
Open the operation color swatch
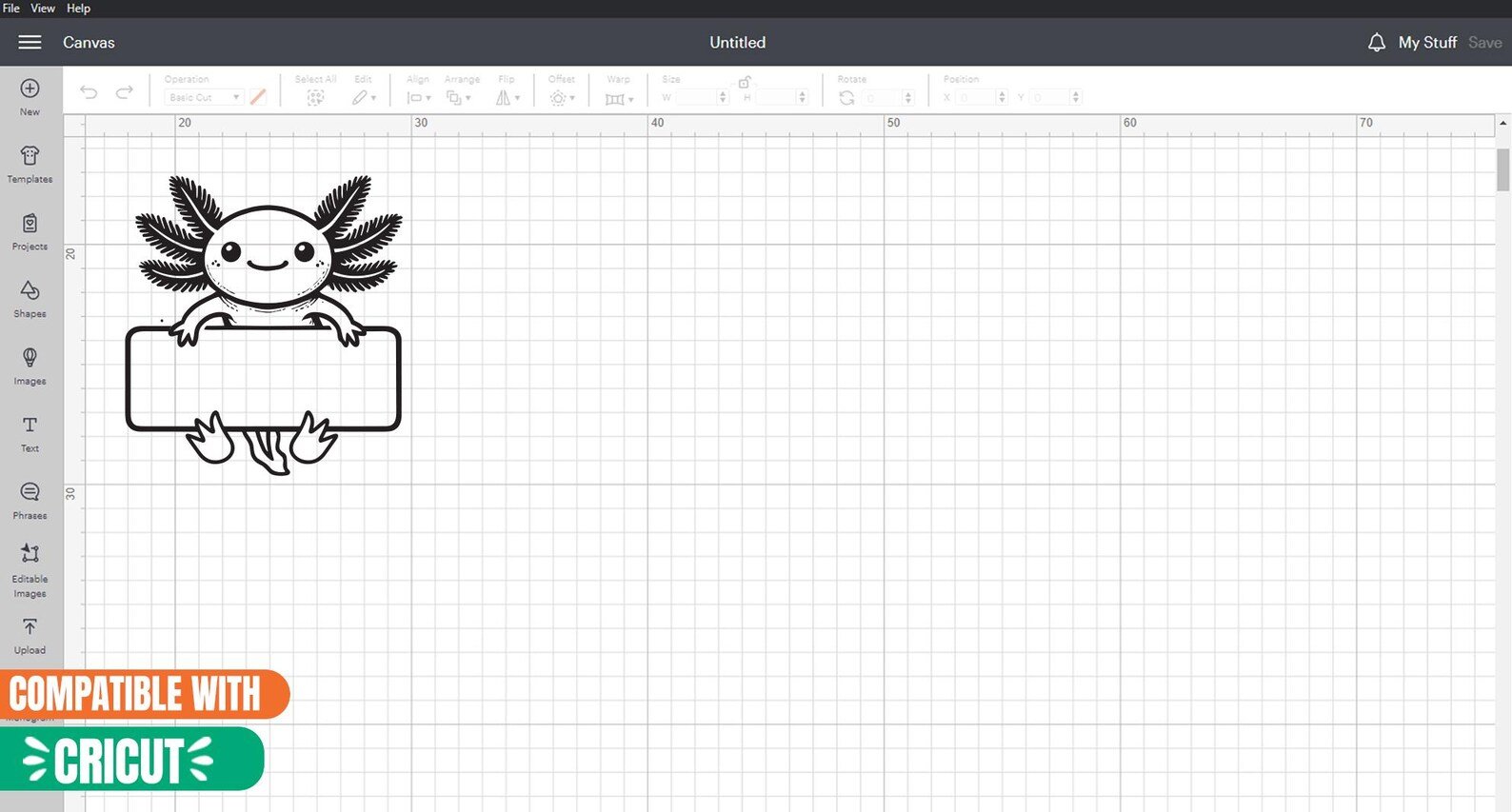(x=258, y=97)
